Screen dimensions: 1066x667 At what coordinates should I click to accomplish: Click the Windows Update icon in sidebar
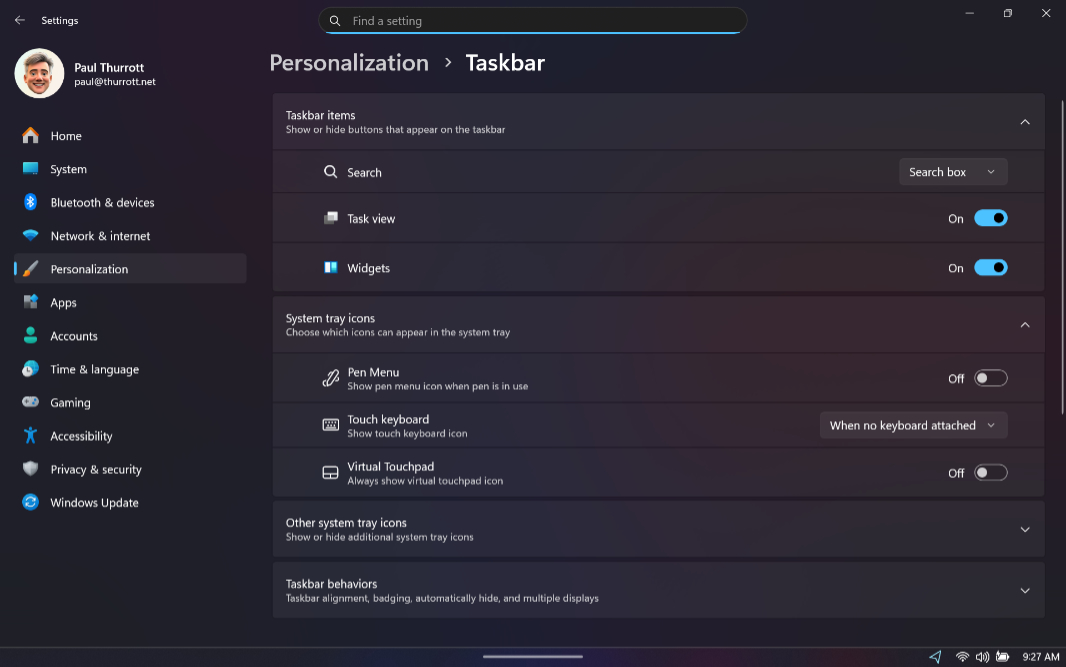[31, 502]
